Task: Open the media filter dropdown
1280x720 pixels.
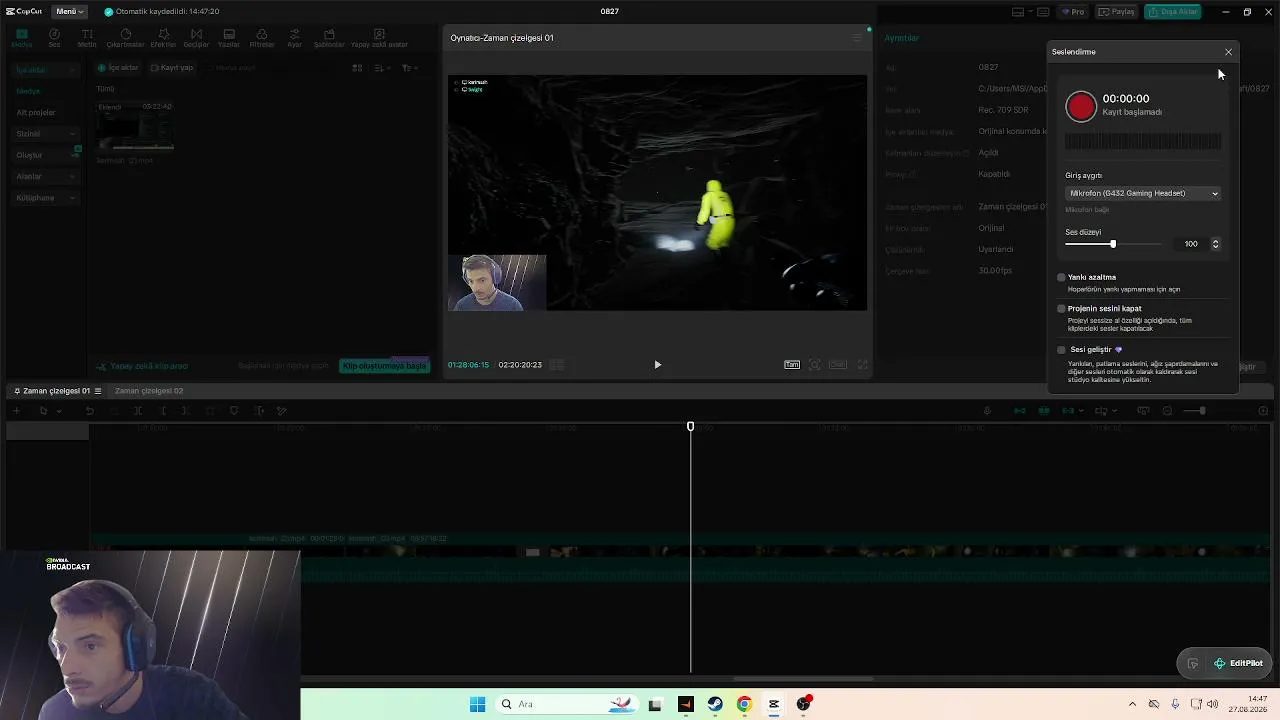Action: coord(409,68)
